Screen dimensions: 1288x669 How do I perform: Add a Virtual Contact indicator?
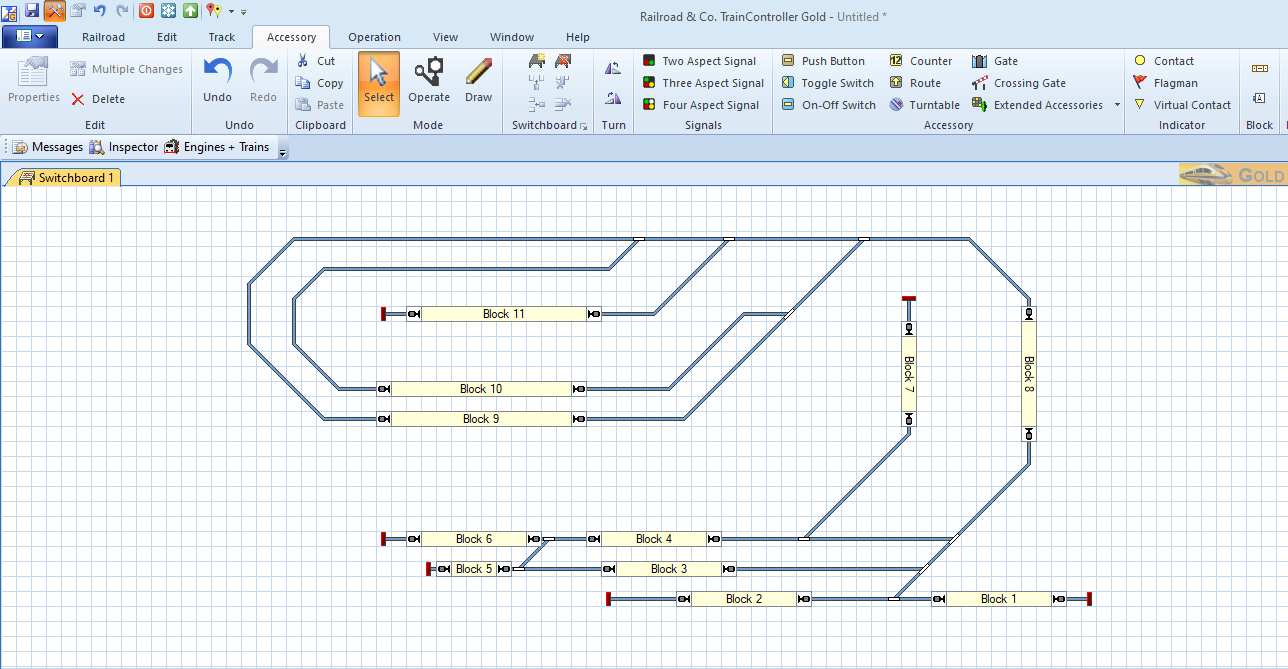click(x=1181, y=105)
